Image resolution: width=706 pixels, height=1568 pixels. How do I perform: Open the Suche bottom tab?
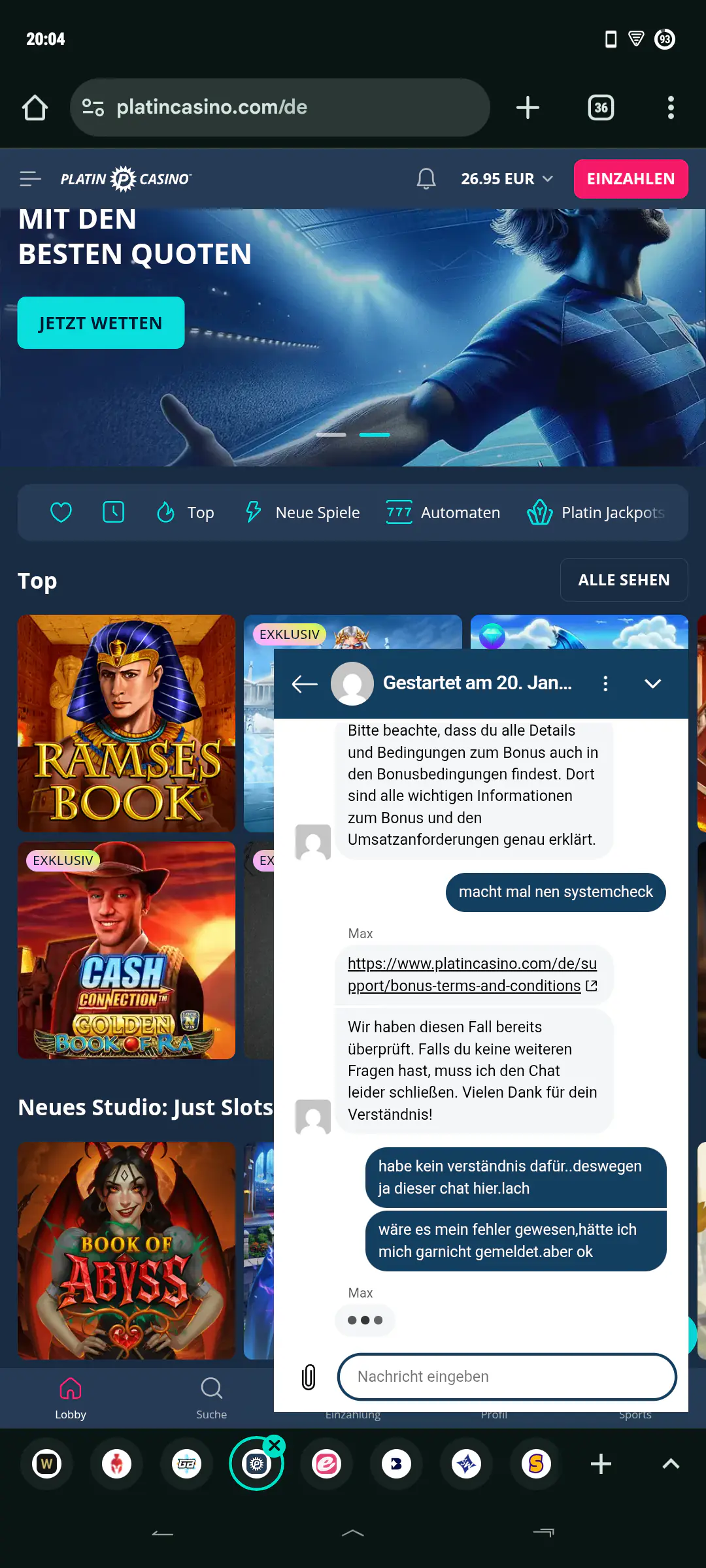point(212,1398)
